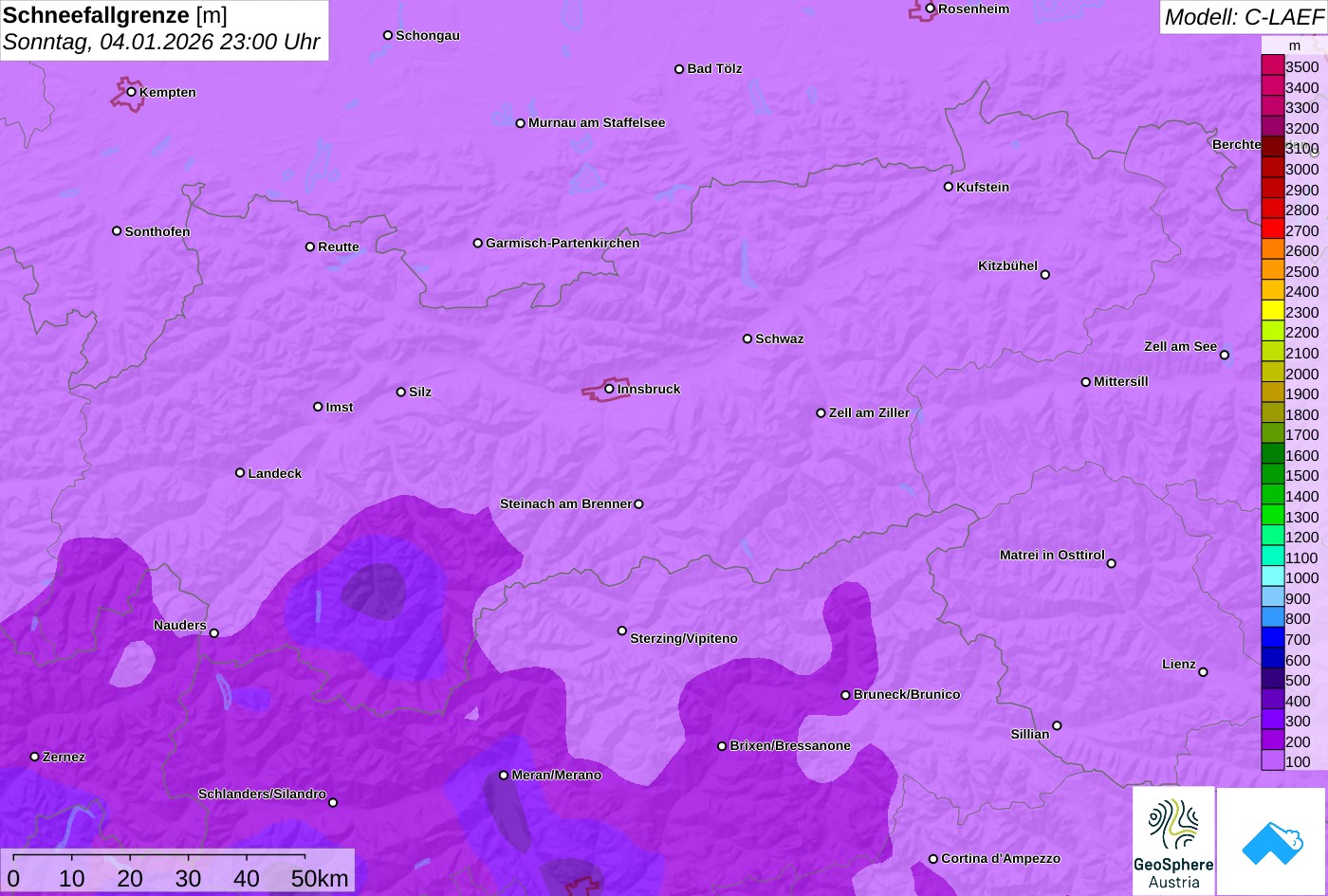Click the Matrei in Osttirol marker
This screenshot has width=1328, height=896.
point(1112,563)
